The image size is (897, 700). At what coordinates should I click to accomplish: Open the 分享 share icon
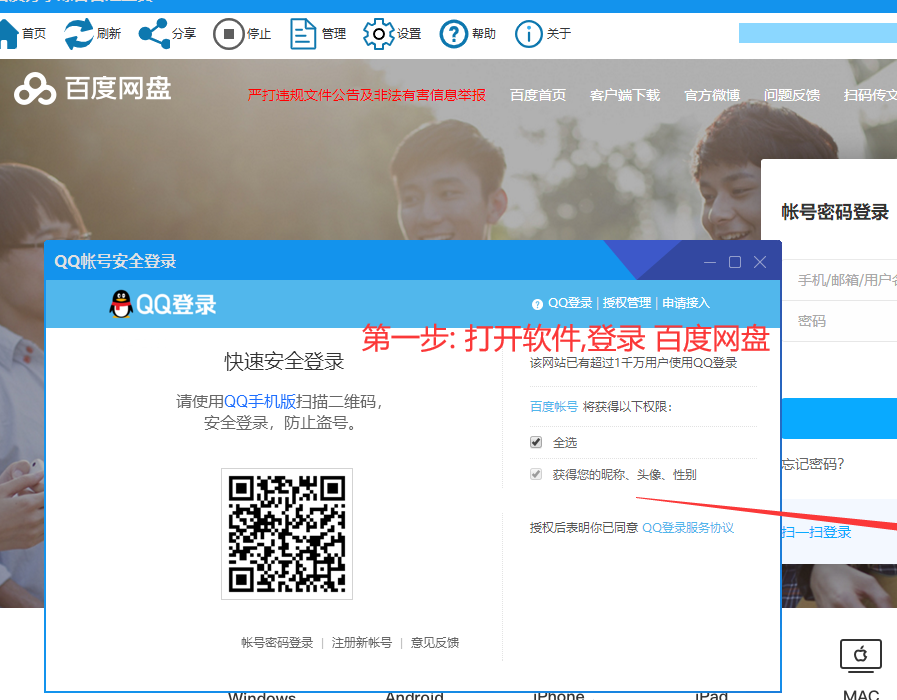(153, 34)
